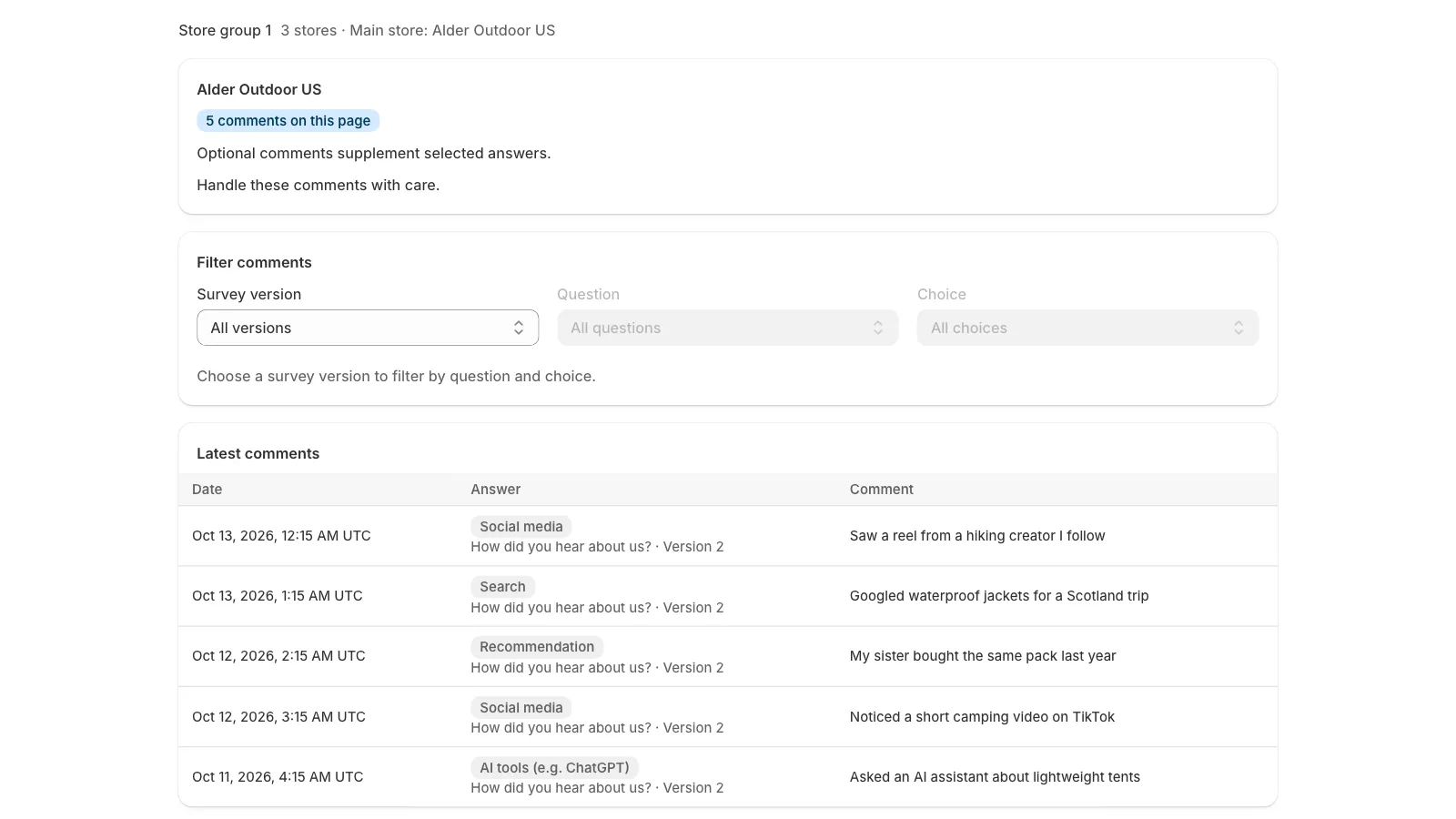Click the Answer column header
Image resolution: width=1456 pixels, height=819 pixels.
click(496, 490)
